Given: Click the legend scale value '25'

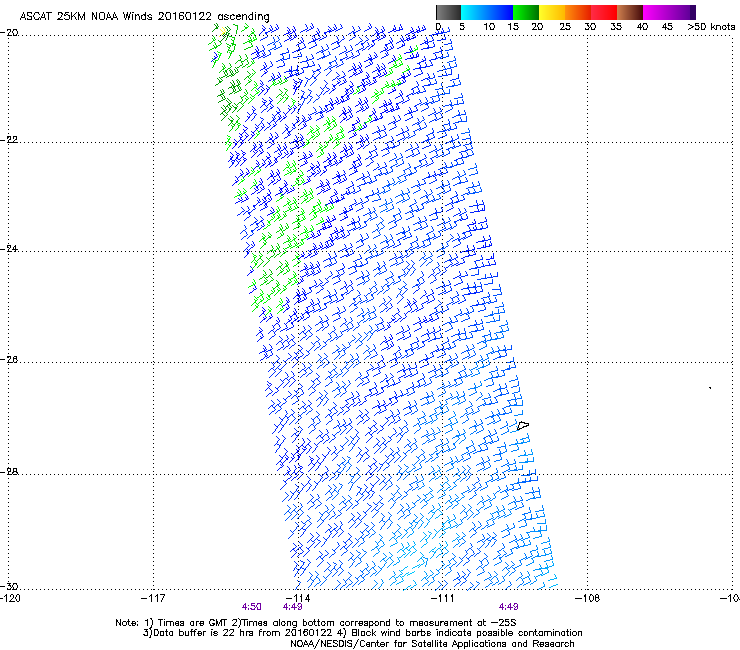Looking at the screenshot, I should tap(565, 27).
